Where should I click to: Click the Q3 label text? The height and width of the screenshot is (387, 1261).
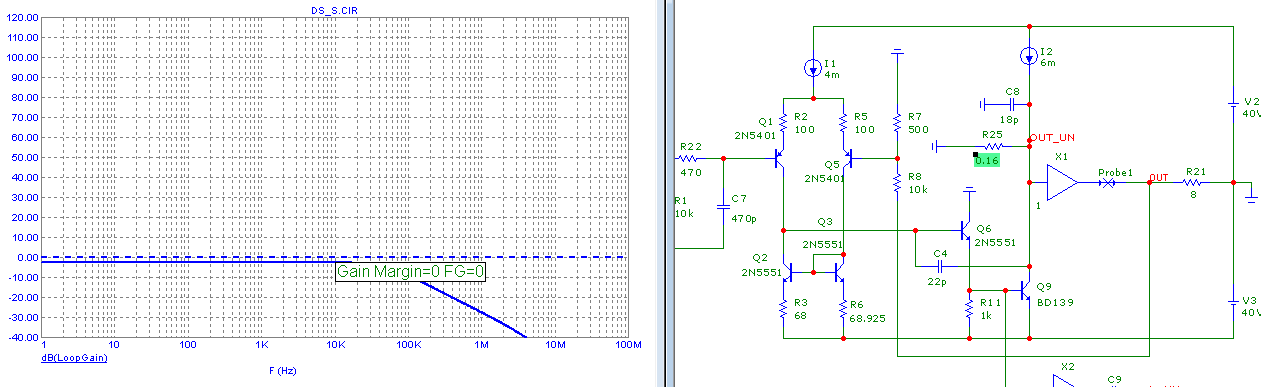824,221
